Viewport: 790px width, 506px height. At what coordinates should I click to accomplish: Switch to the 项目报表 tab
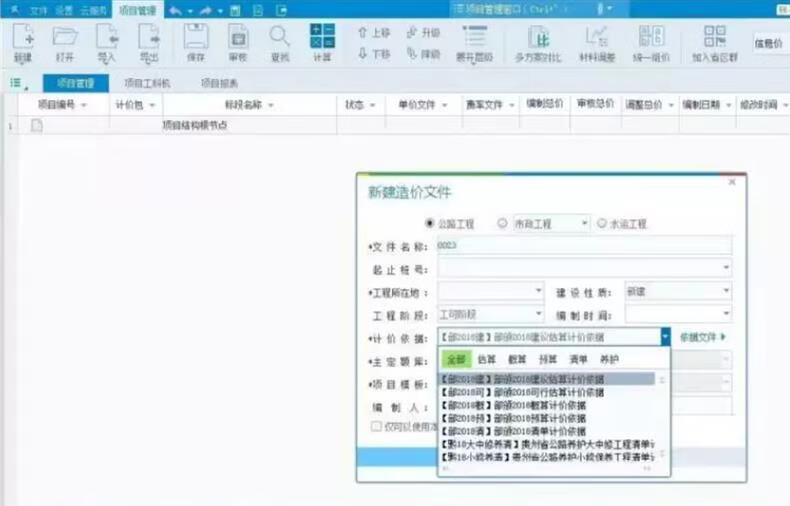(x=220, y=83)
